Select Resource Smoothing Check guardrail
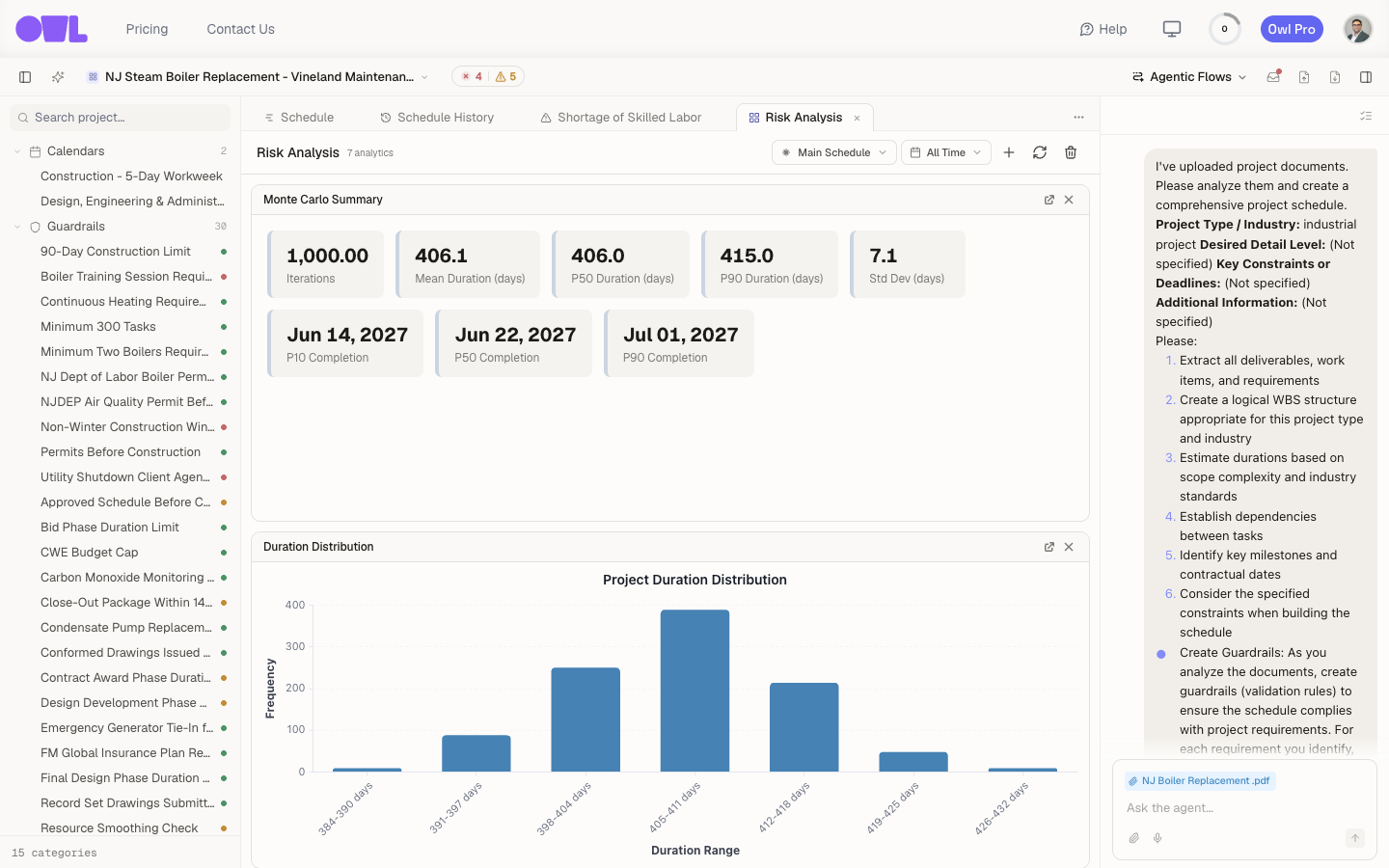The image size is (1389, 868). (x=121, y=828)
